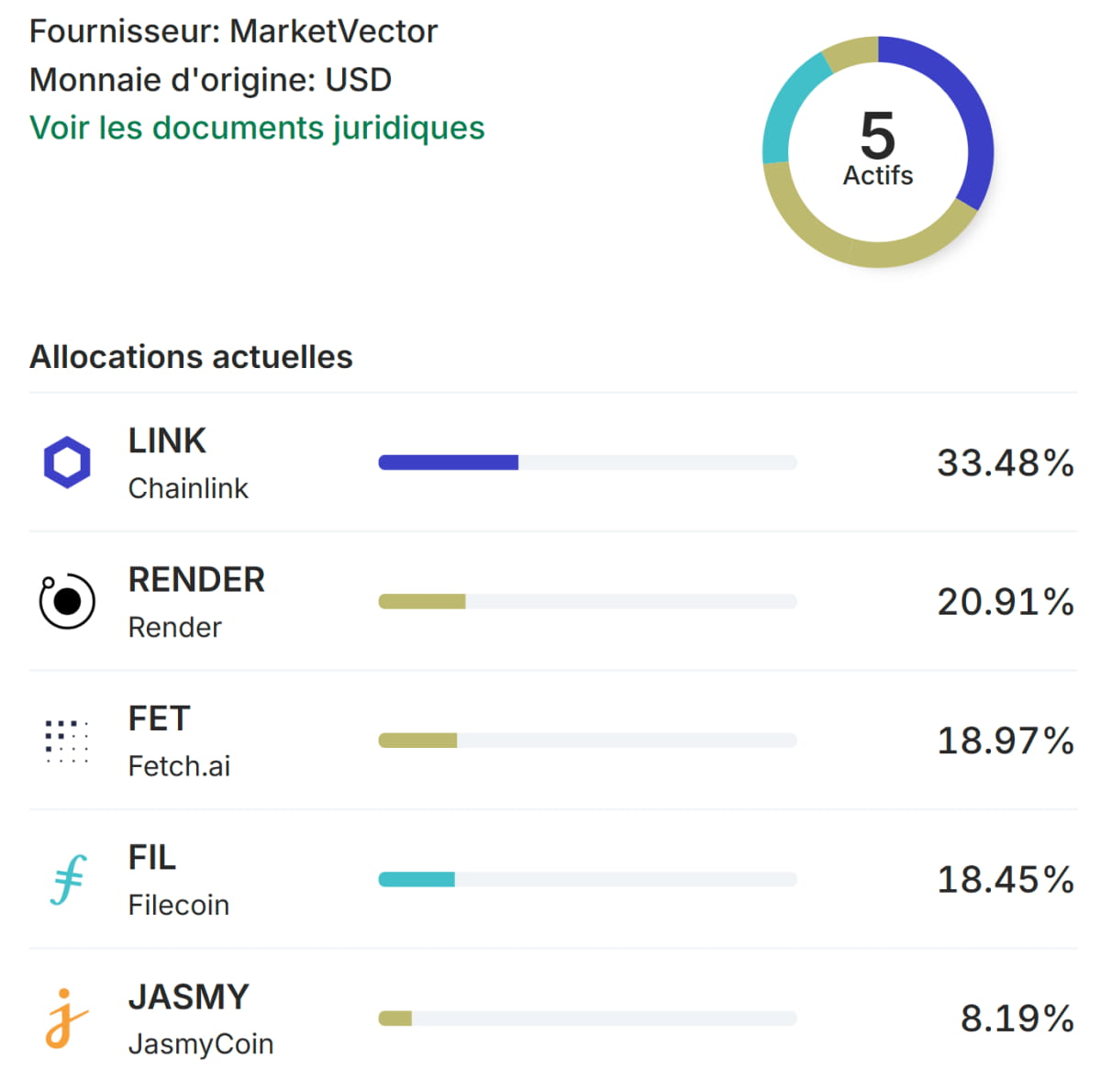Image resolution: width=1101 pixels, height=1092 pixels.
Task: Click the Chainlink hexagon logo icon
Action: (x=67, y=462)
